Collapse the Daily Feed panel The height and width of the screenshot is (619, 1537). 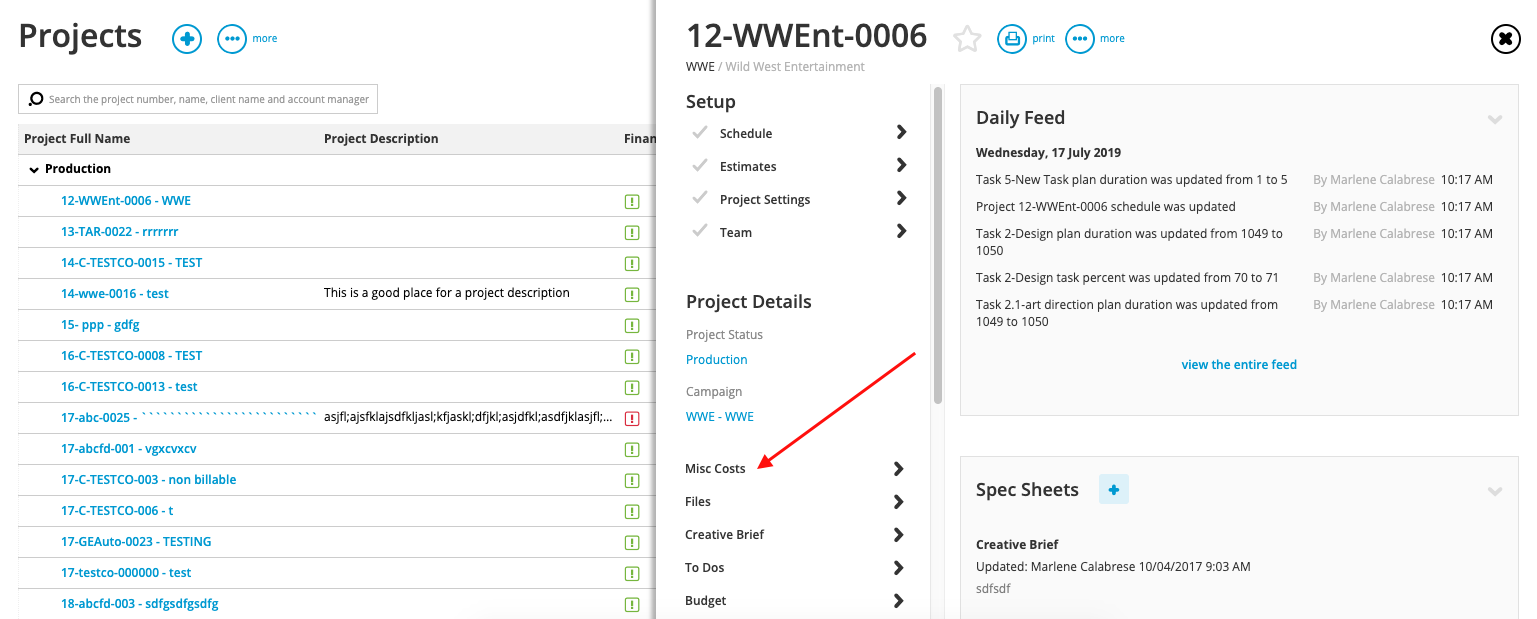tap(1495, 119)
